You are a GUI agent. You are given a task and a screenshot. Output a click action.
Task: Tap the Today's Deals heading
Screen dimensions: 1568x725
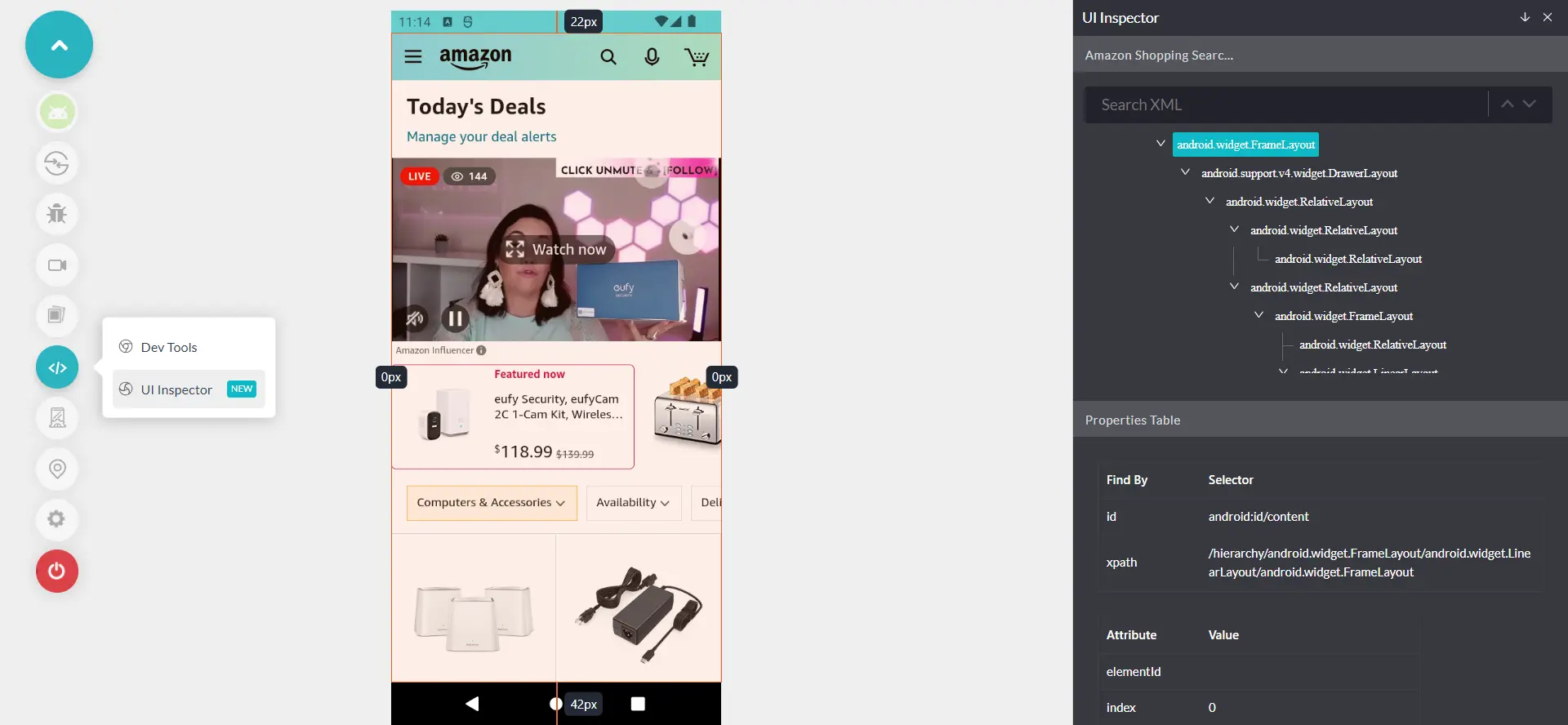coord(476,106)
